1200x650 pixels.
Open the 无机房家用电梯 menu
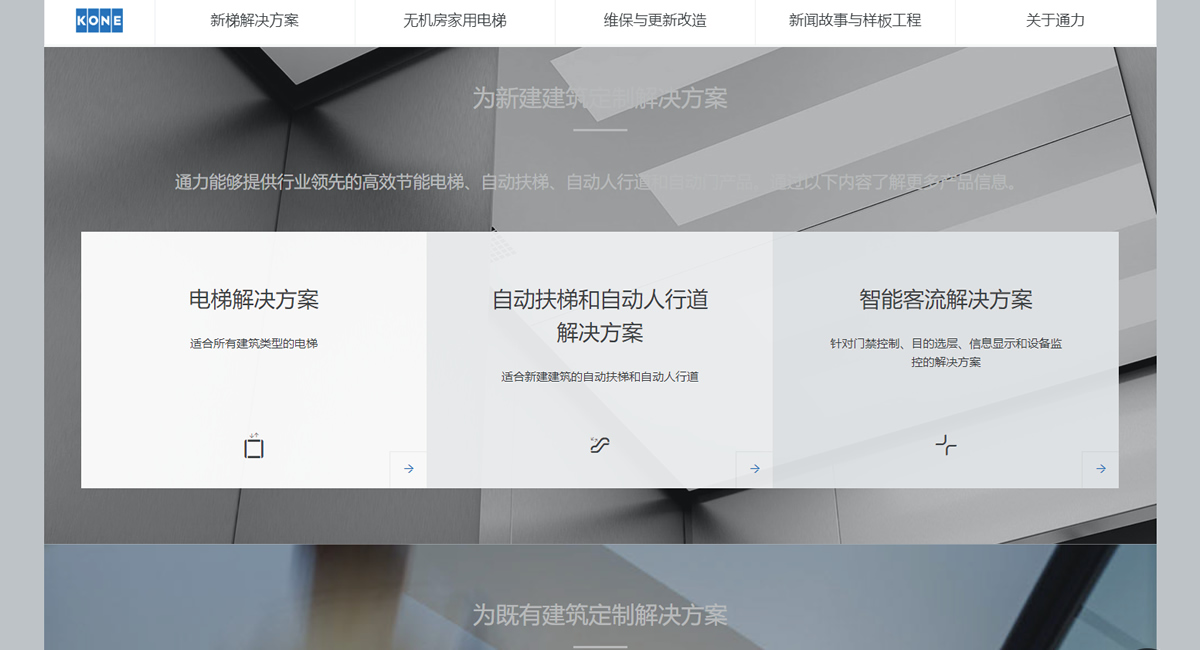coord(454,20)
